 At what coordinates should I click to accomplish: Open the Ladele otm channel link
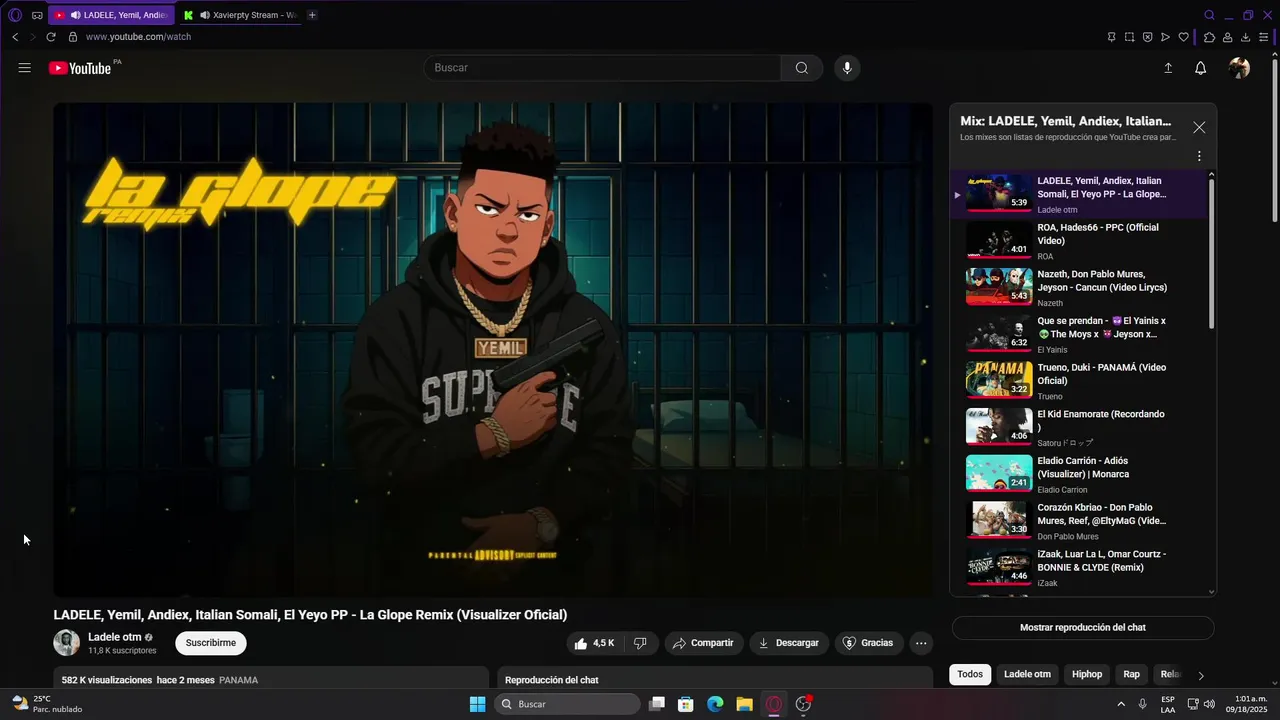pyautogui.click(x=114, y=637)
